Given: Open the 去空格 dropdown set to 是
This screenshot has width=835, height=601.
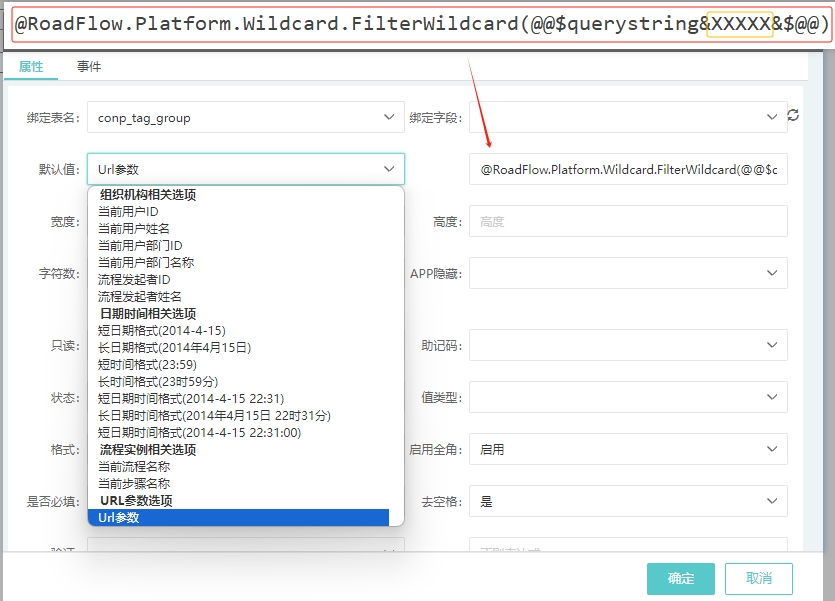Looking at the screenshot, I should click(x=628, y=501).
